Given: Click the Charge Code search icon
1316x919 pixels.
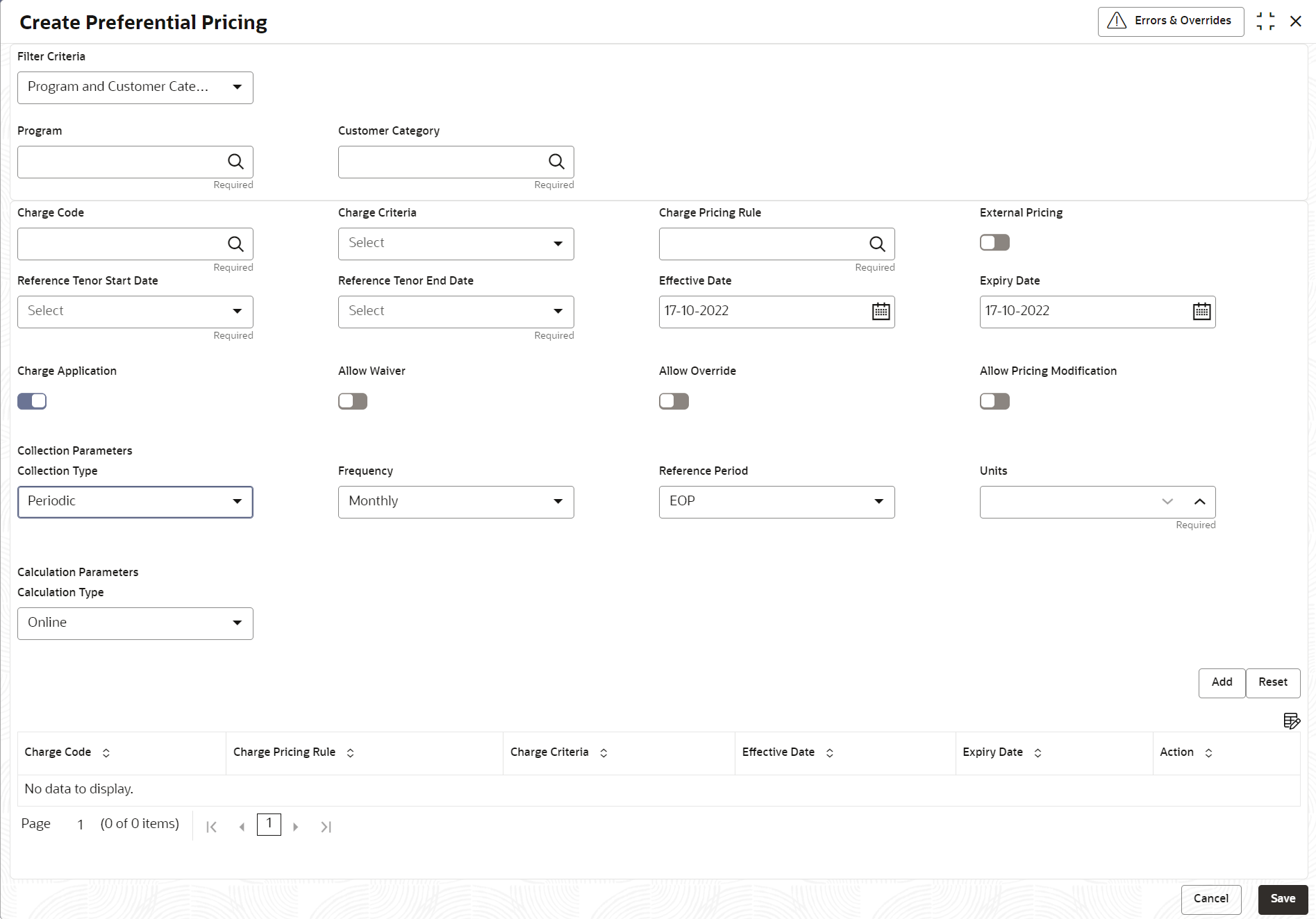Looking at the screenshot, I should tap(235, 244).
